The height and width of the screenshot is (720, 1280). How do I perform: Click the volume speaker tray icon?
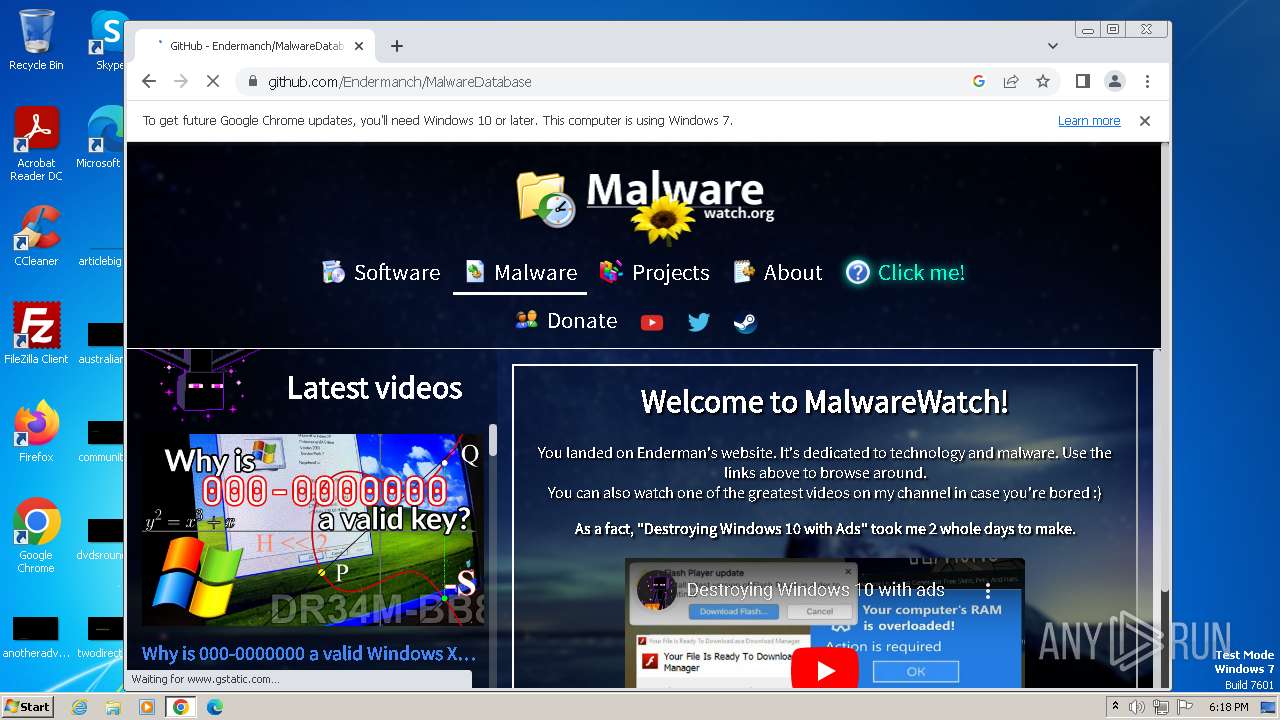[1137, 707]
